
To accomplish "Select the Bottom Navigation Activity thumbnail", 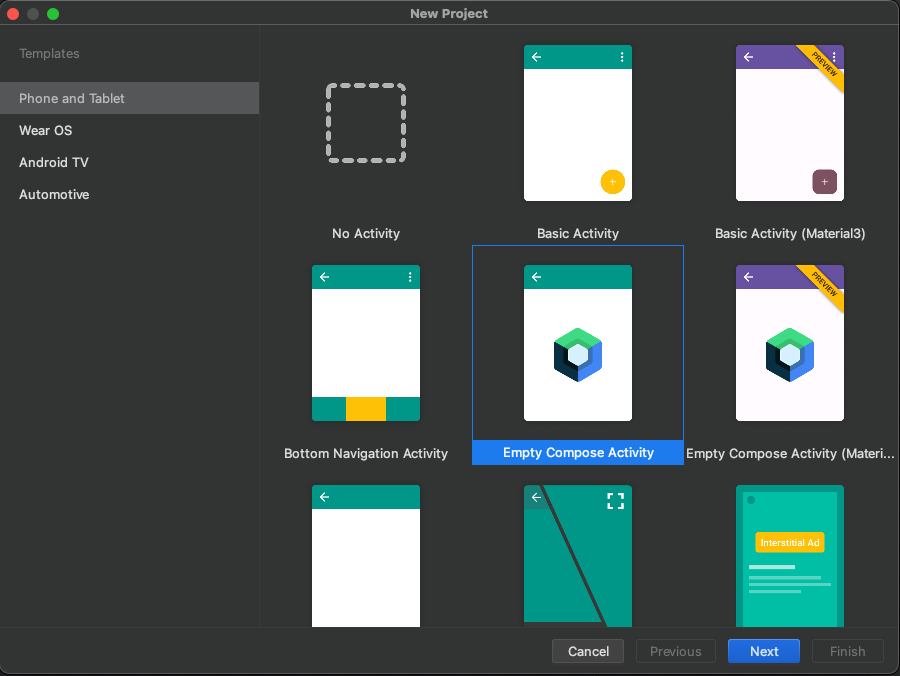I will click(366, 343).
